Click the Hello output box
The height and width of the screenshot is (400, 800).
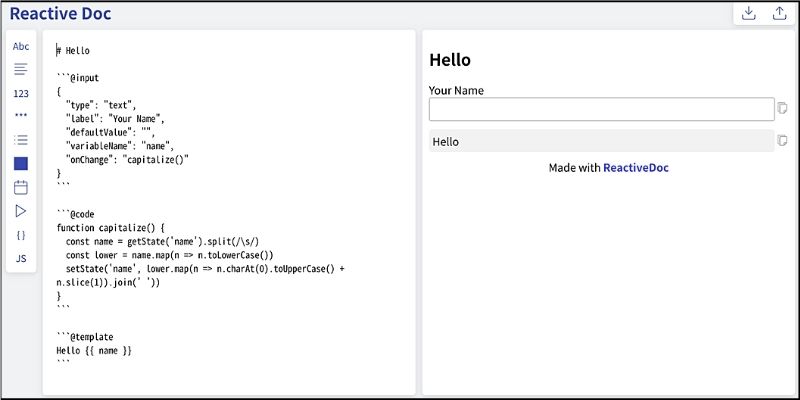[601, 142]
